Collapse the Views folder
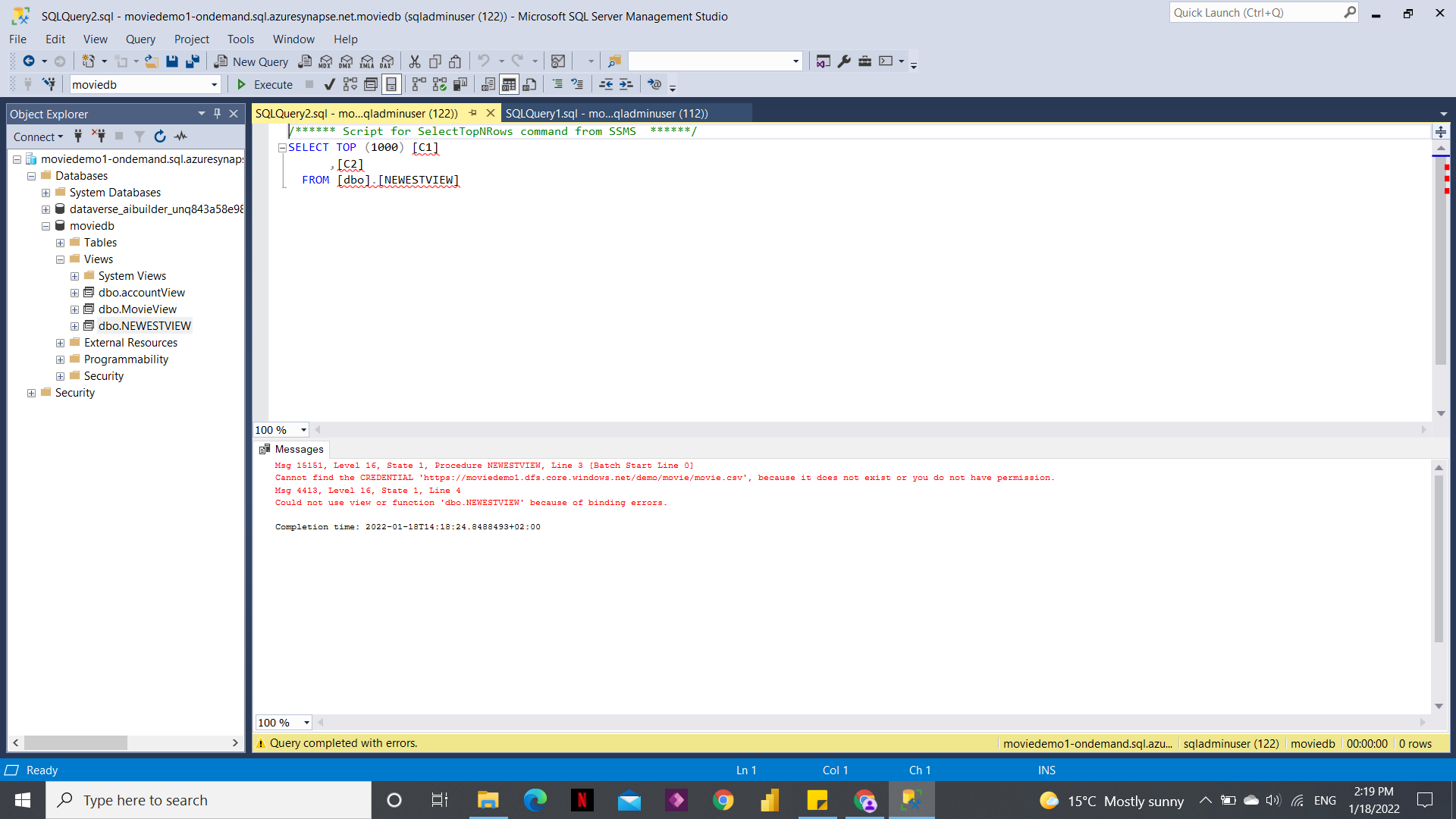This screenshot has height=819, width=1456. 60,259
